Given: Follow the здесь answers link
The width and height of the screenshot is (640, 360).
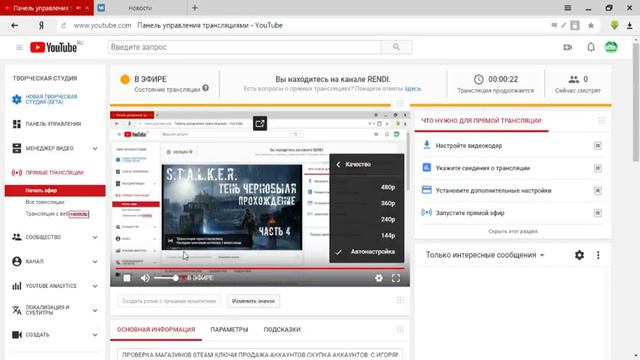Looking at the screenshot, I should pos(413,89).
